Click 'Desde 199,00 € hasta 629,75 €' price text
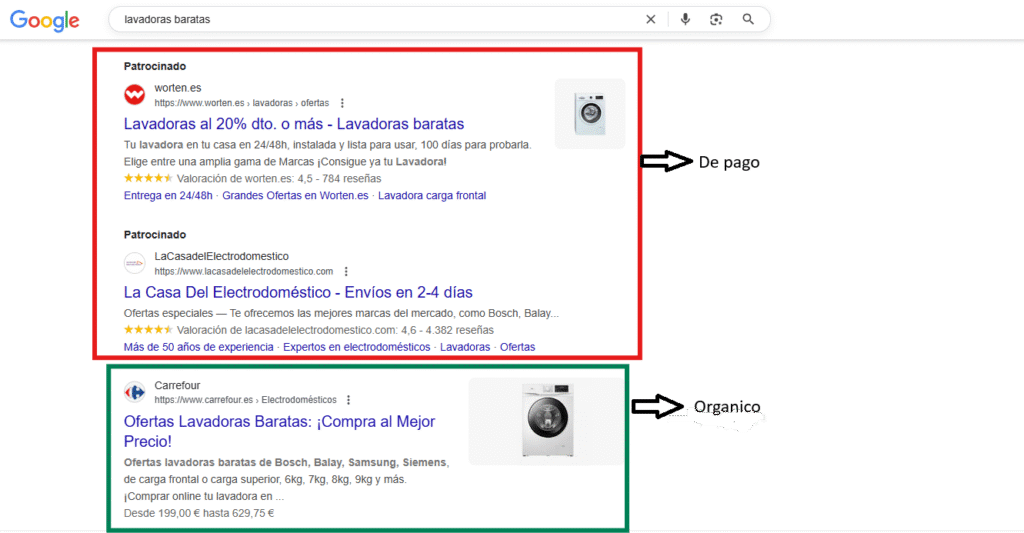Image resolution: width=1024 pixels, height=533 pixels. point(199,513)
